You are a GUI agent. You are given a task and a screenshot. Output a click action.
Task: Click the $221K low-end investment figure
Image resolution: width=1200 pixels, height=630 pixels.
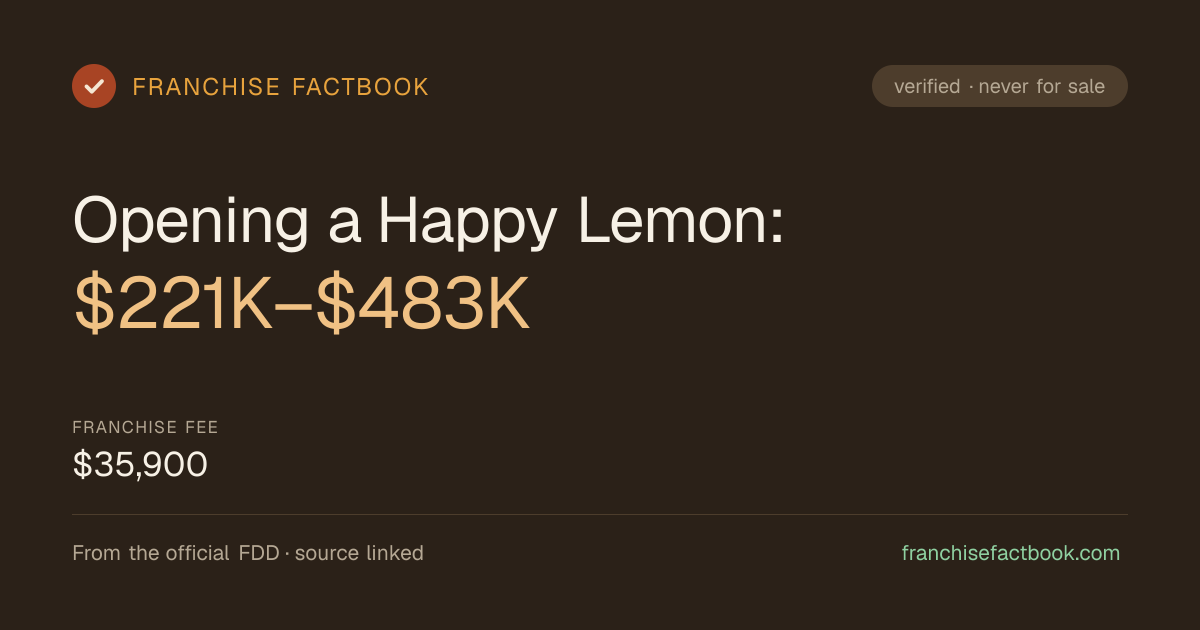point(173,306)
